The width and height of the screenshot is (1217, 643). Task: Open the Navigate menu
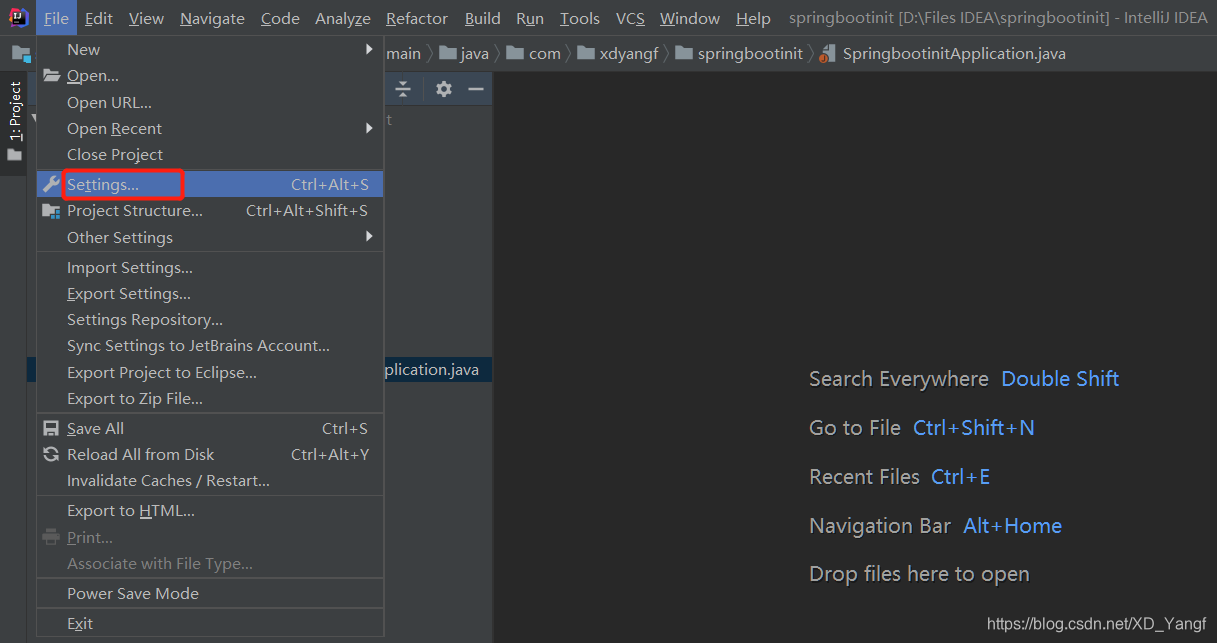[x=212, y=18]
